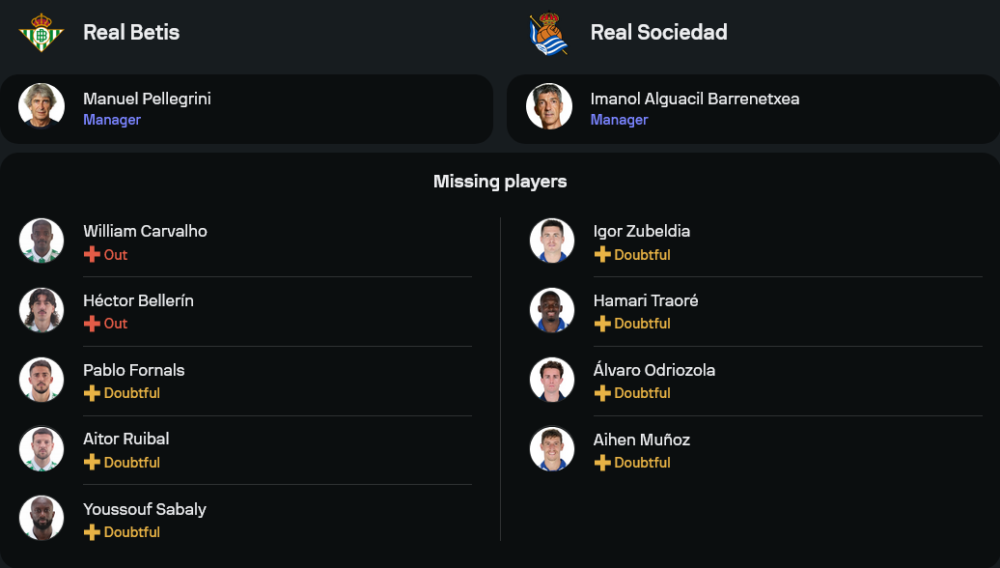Click the Real Sociedad club crest
Screen dimensions: 1000x568
click(x=549, y=33)
